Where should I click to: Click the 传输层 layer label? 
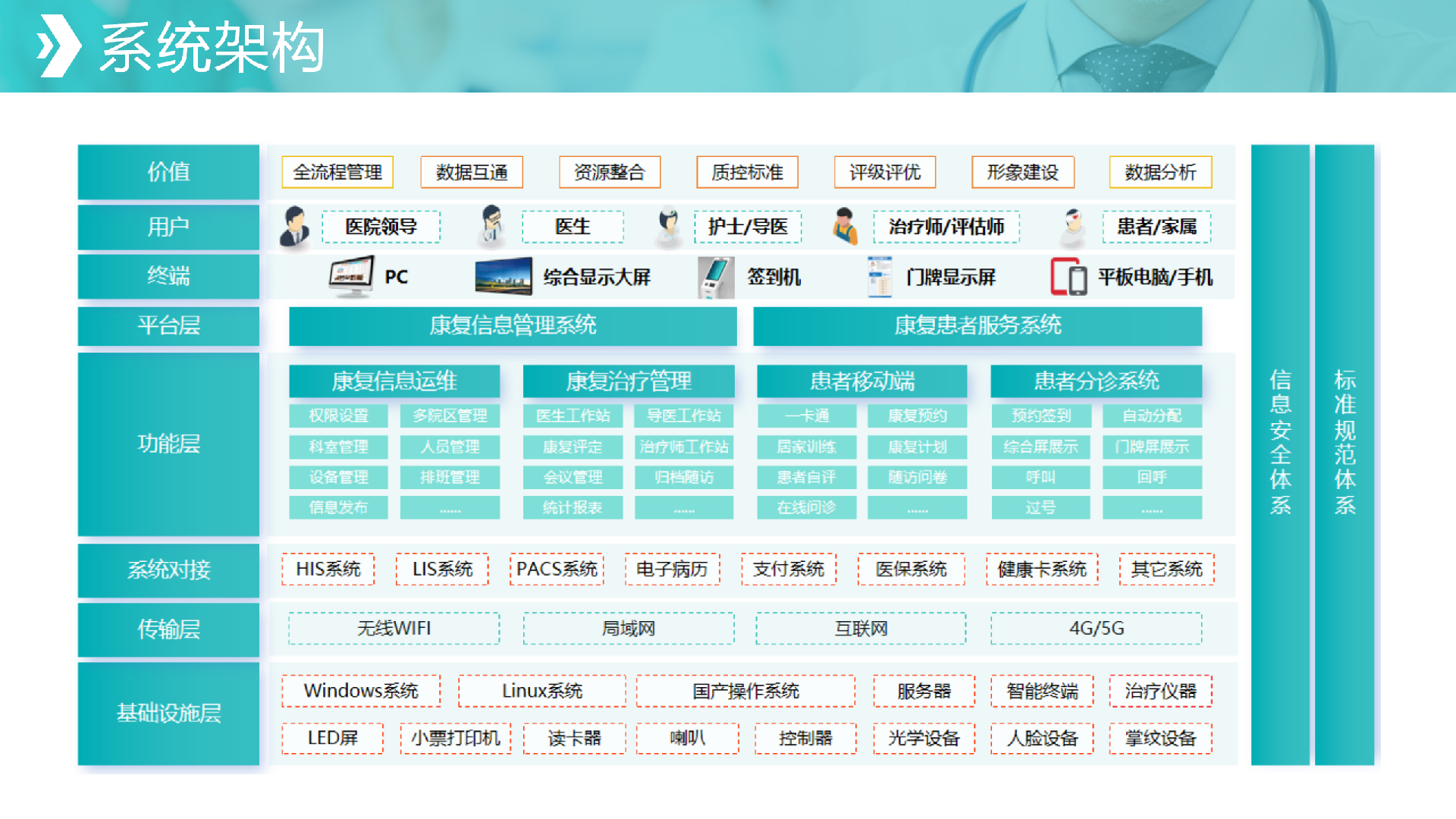click(x=168, y=629)
